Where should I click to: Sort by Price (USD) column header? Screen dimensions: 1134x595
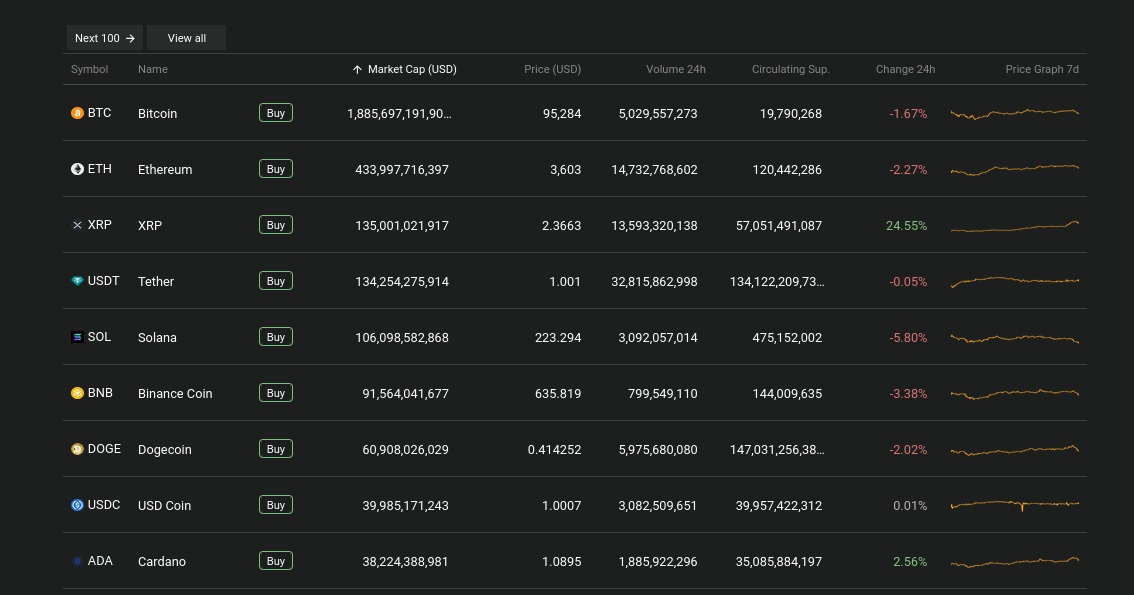(552, 69)
